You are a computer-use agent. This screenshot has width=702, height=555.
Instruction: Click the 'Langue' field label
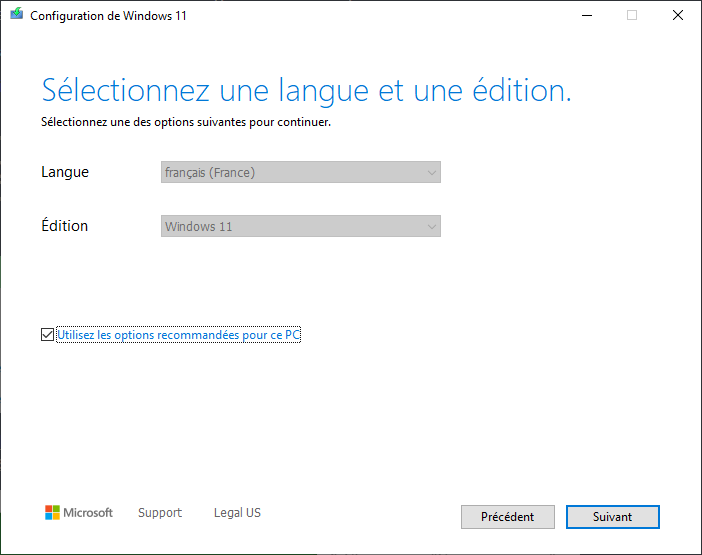[x=65, y=172]
